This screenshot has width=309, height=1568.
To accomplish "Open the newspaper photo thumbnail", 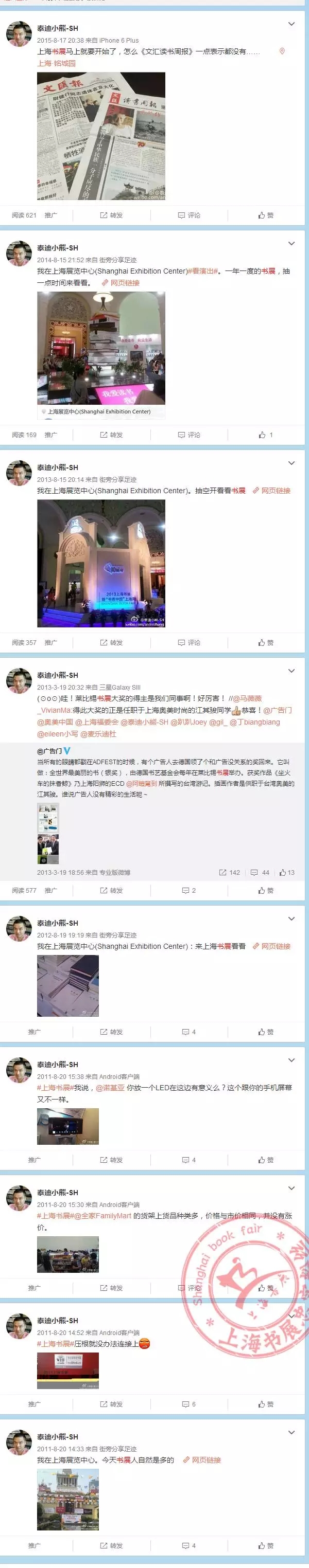I will (x=101, y=136).
